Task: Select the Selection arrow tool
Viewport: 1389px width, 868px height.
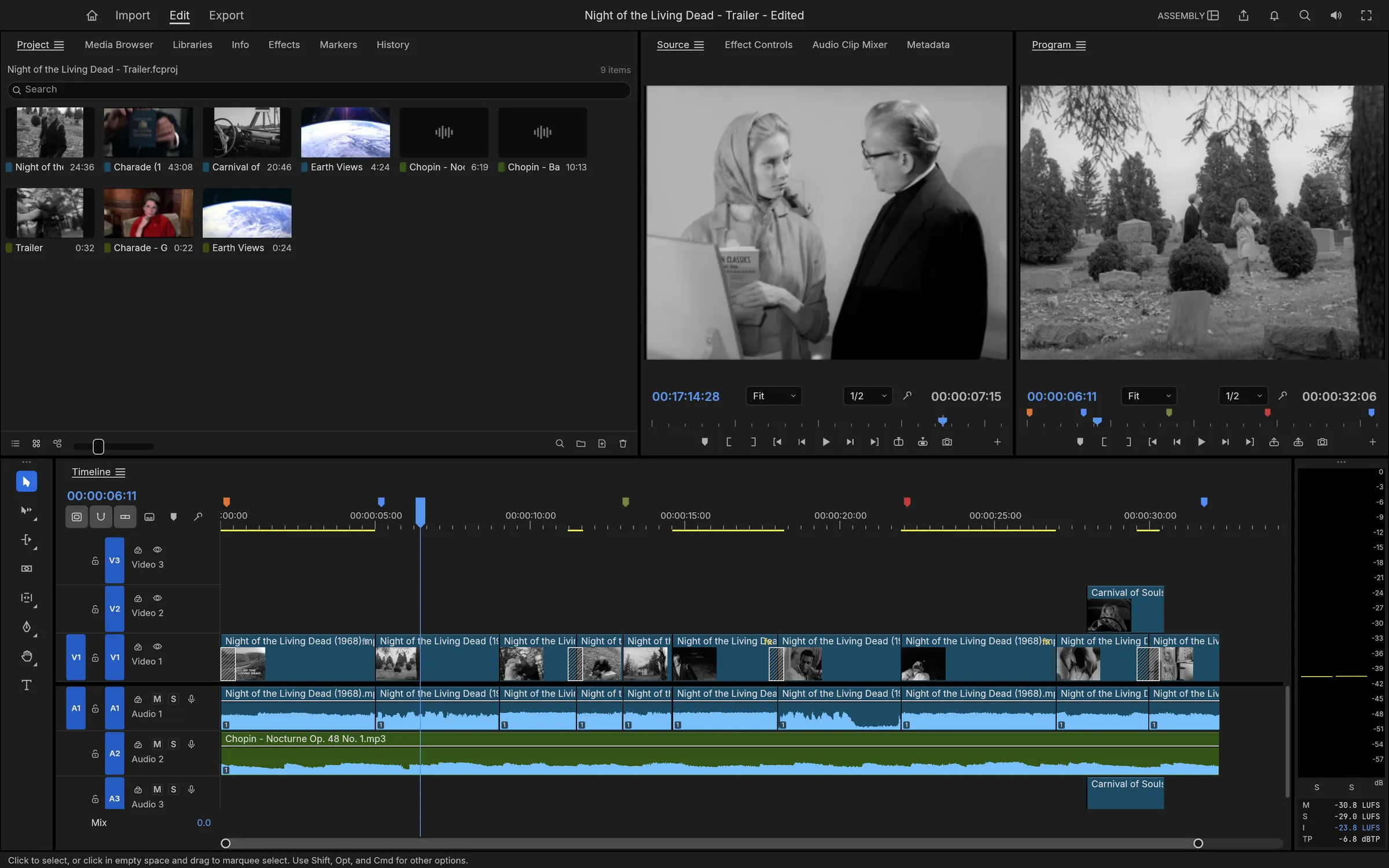Action: (26, 481)
